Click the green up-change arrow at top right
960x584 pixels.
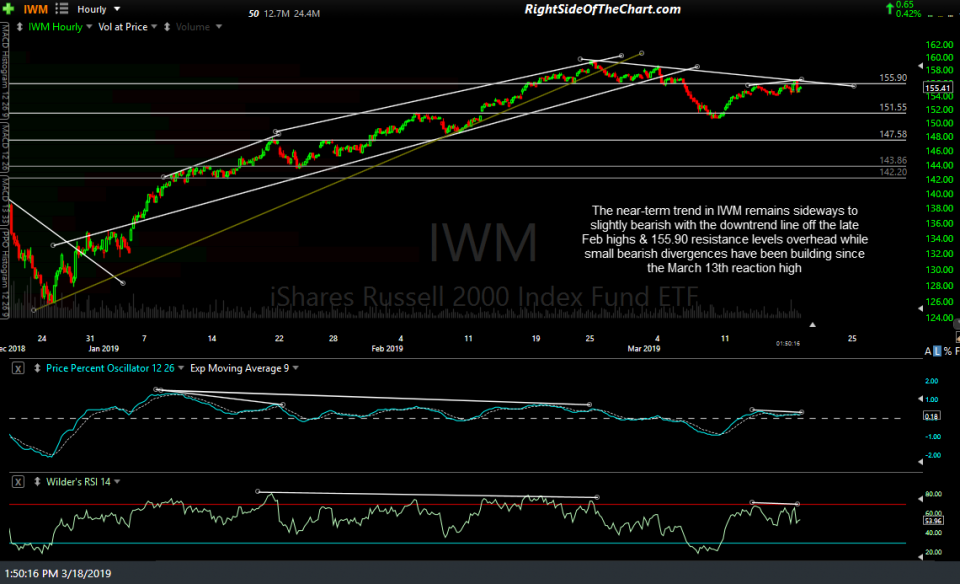point(889,7)
